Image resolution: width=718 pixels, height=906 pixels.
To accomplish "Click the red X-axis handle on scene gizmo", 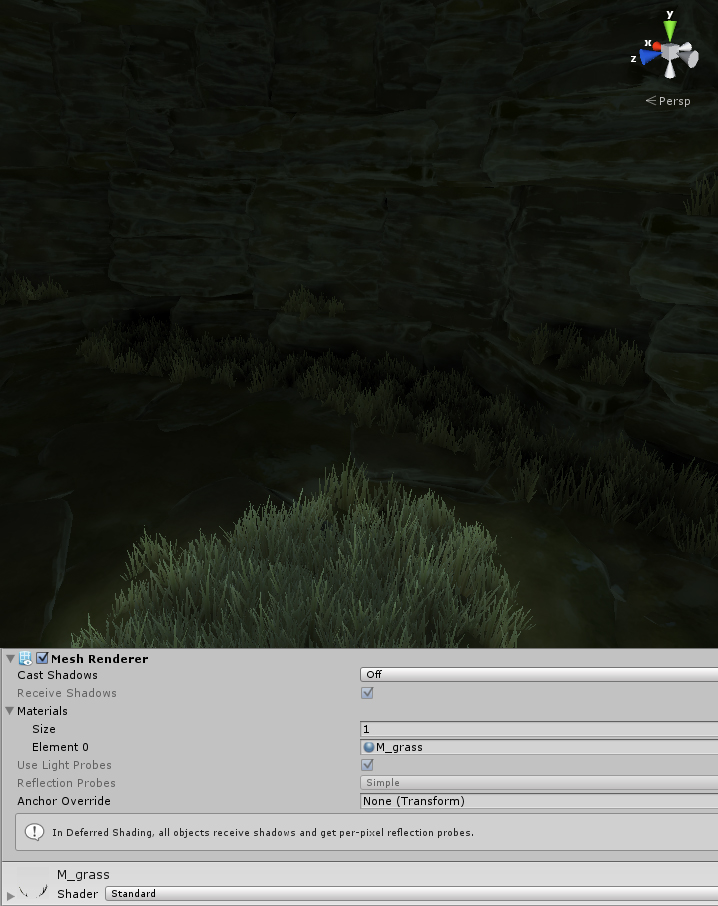I will pos(657,46).
